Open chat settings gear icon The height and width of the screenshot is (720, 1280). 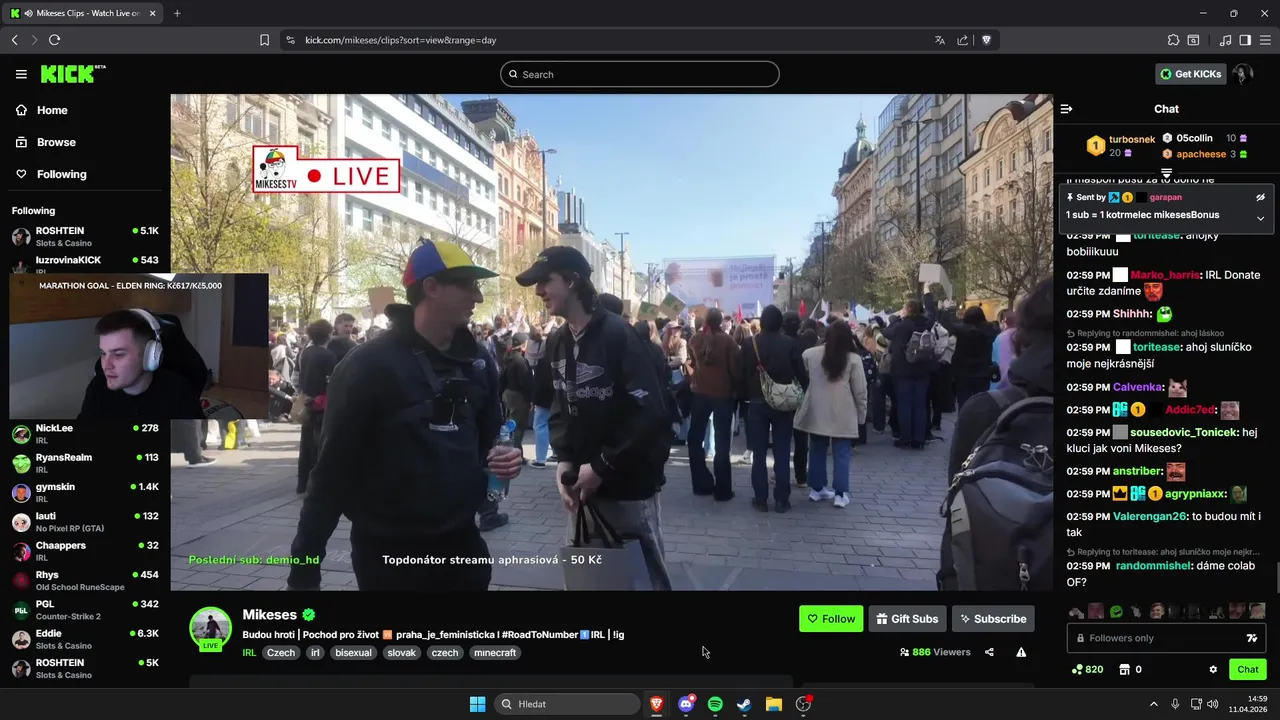pyautogui.click(x=1213, y=670)
